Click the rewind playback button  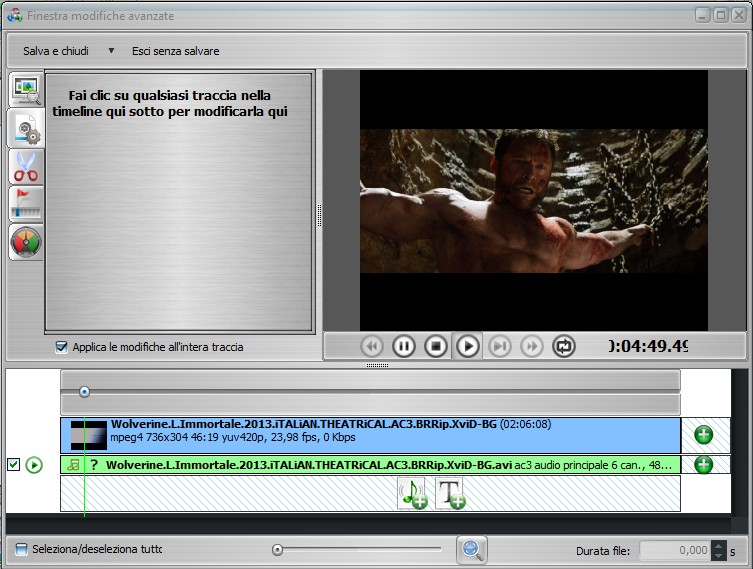pos(372,346)
